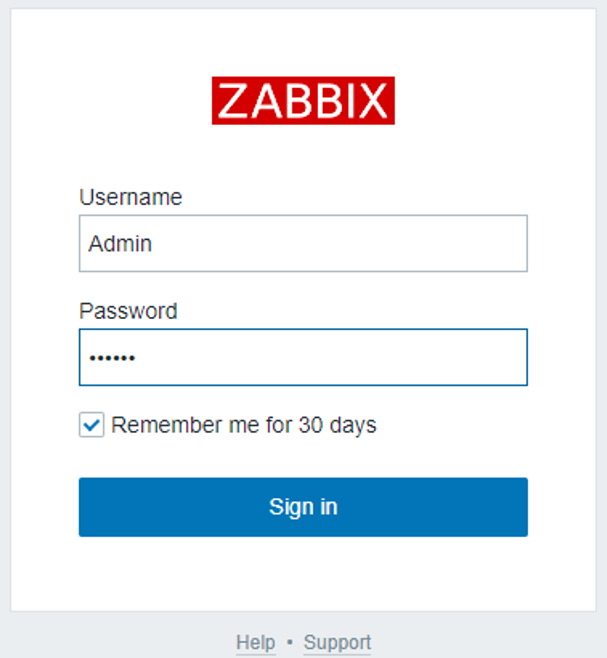Toggle the Remember me checkbox
The height and width of the screenshot is (658, 607).
[91, 425]
